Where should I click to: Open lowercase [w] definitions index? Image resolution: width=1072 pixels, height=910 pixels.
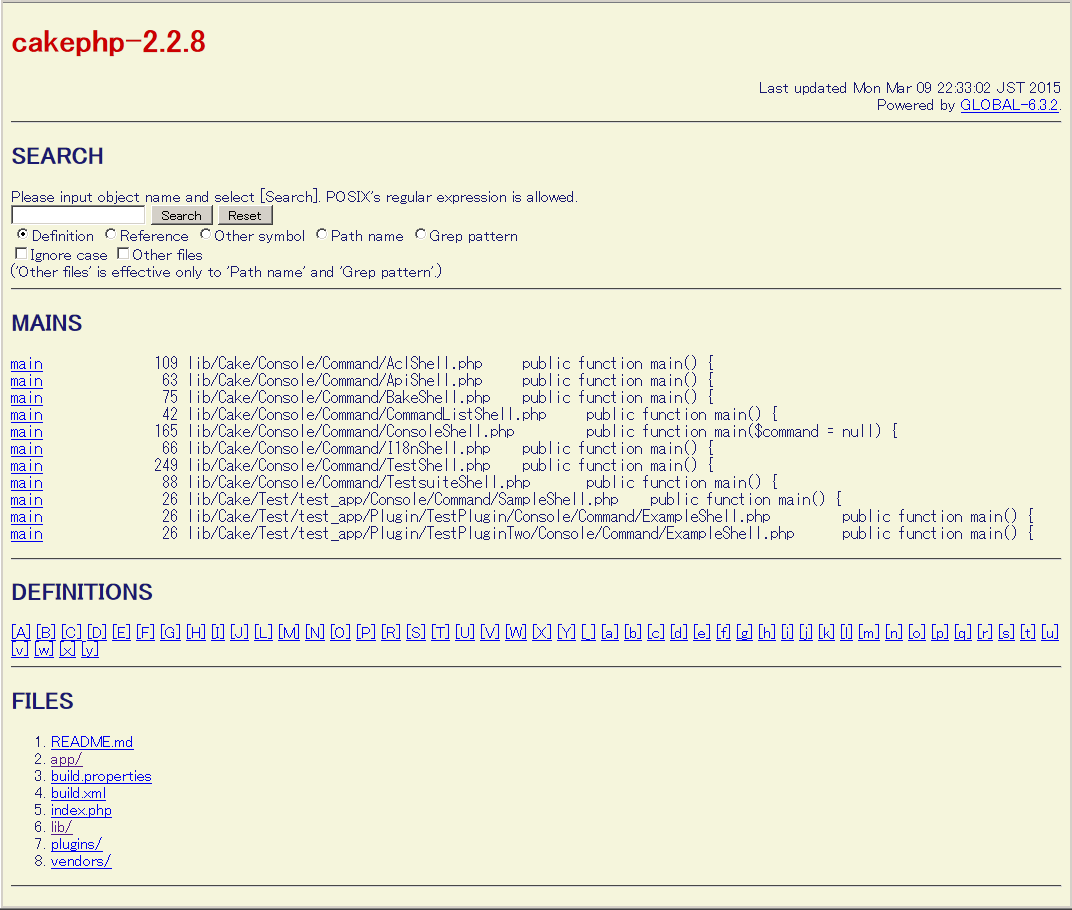[44, 650]
